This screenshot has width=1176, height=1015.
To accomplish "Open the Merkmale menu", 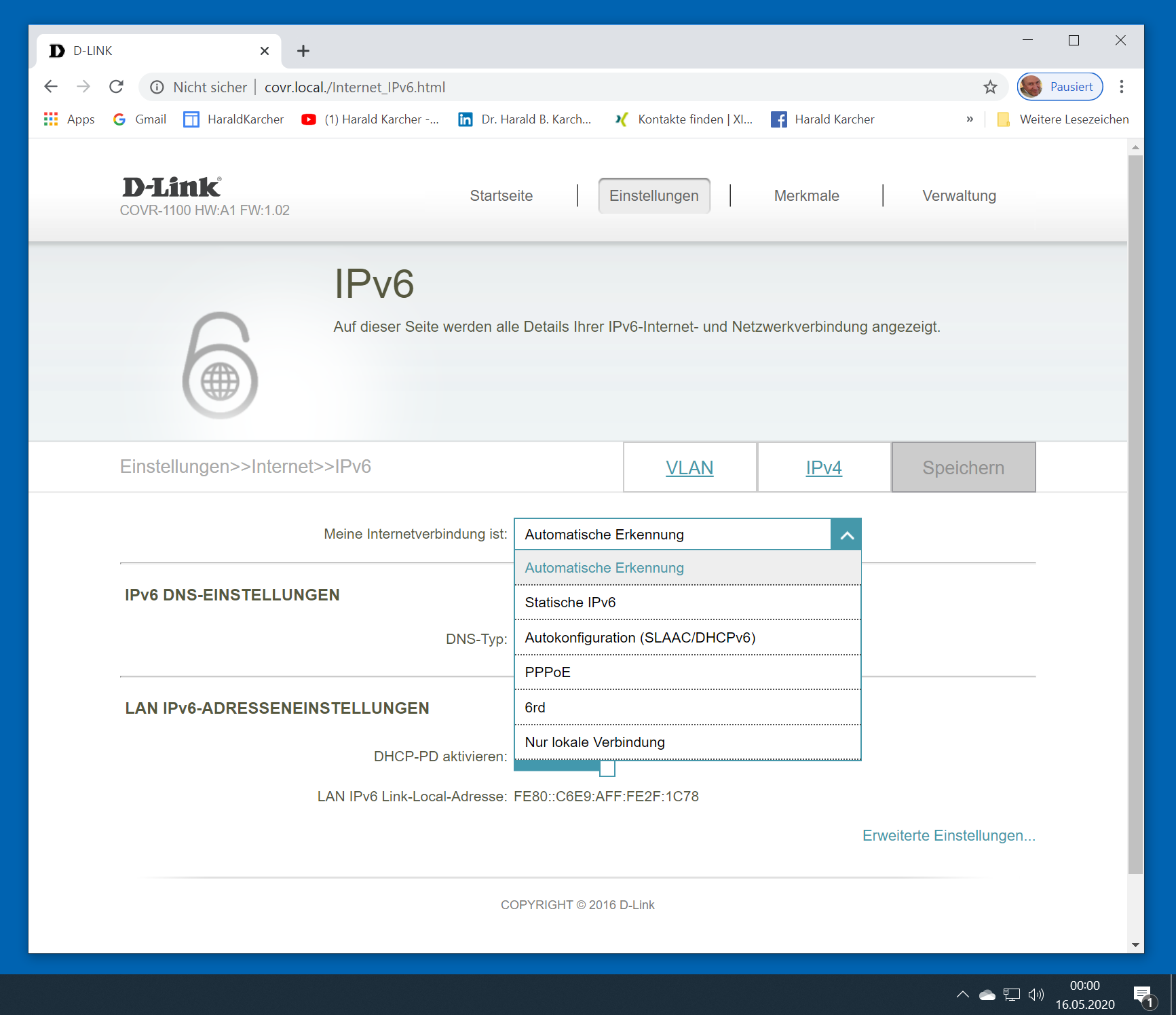I will (807, 196).
